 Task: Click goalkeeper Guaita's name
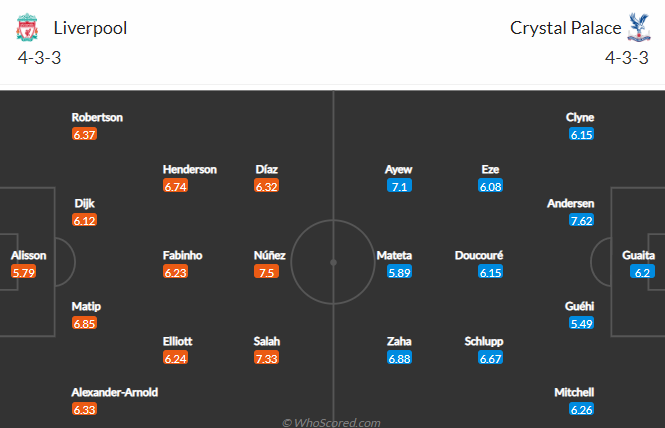click(638, 255)
